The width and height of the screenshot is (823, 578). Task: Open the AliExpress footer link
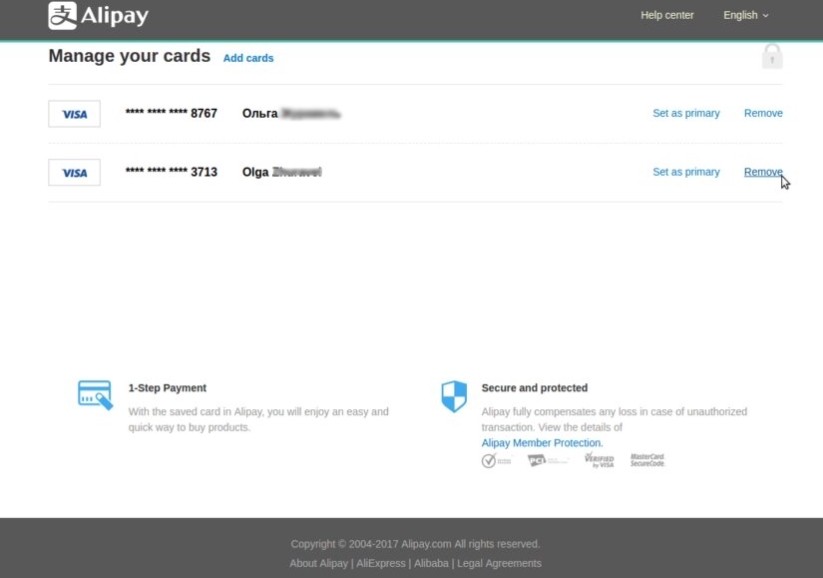point(381,563)
